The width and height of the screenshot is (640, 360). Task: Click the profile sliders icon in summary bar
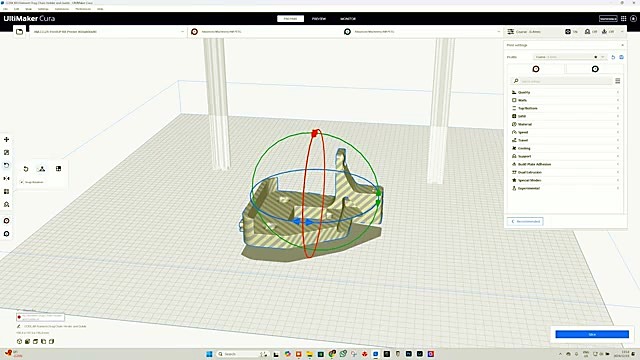pos(511,31)
